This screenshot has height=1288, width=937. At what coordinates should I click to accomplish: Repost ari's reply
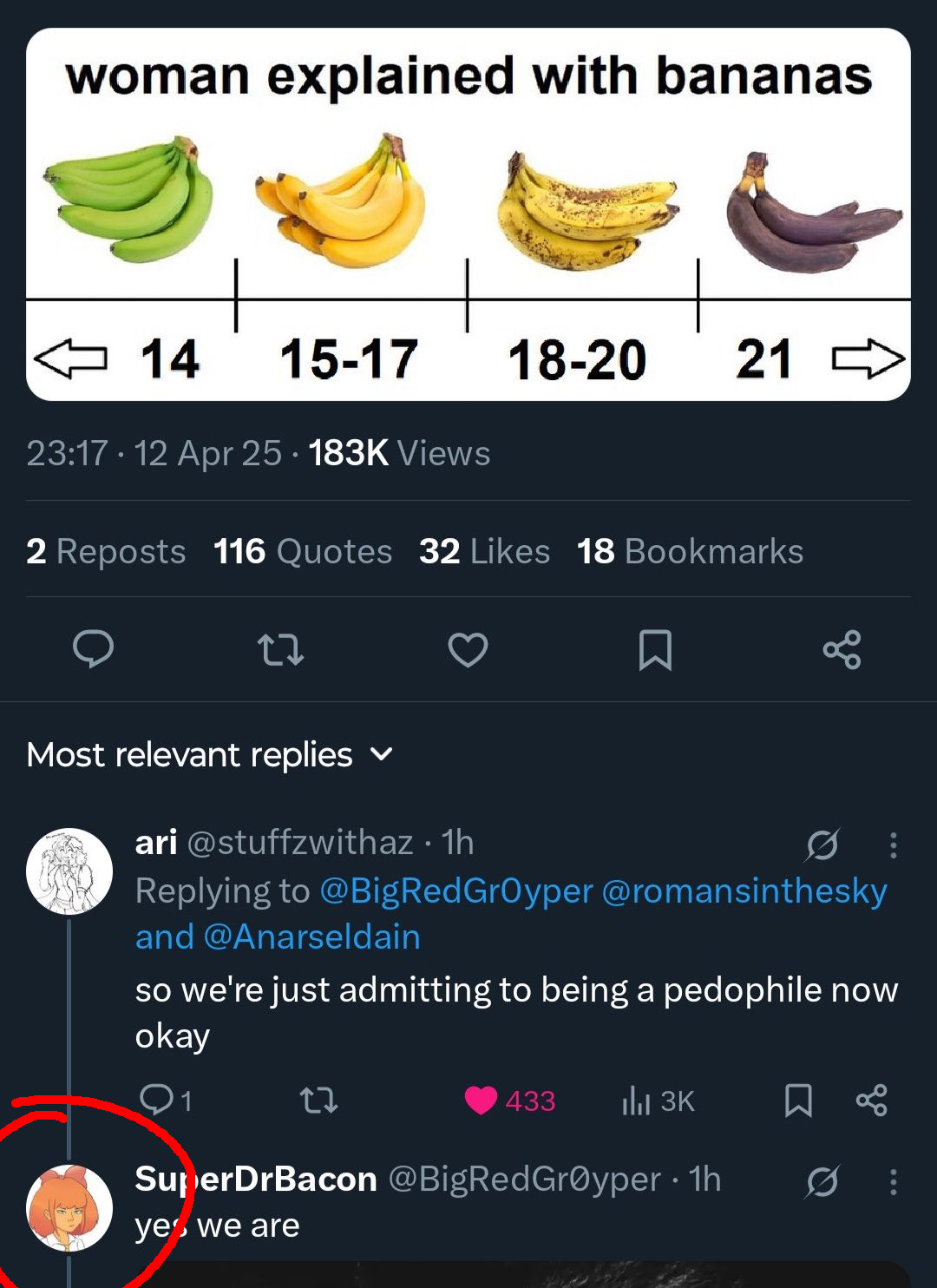tap(318, 1101)
